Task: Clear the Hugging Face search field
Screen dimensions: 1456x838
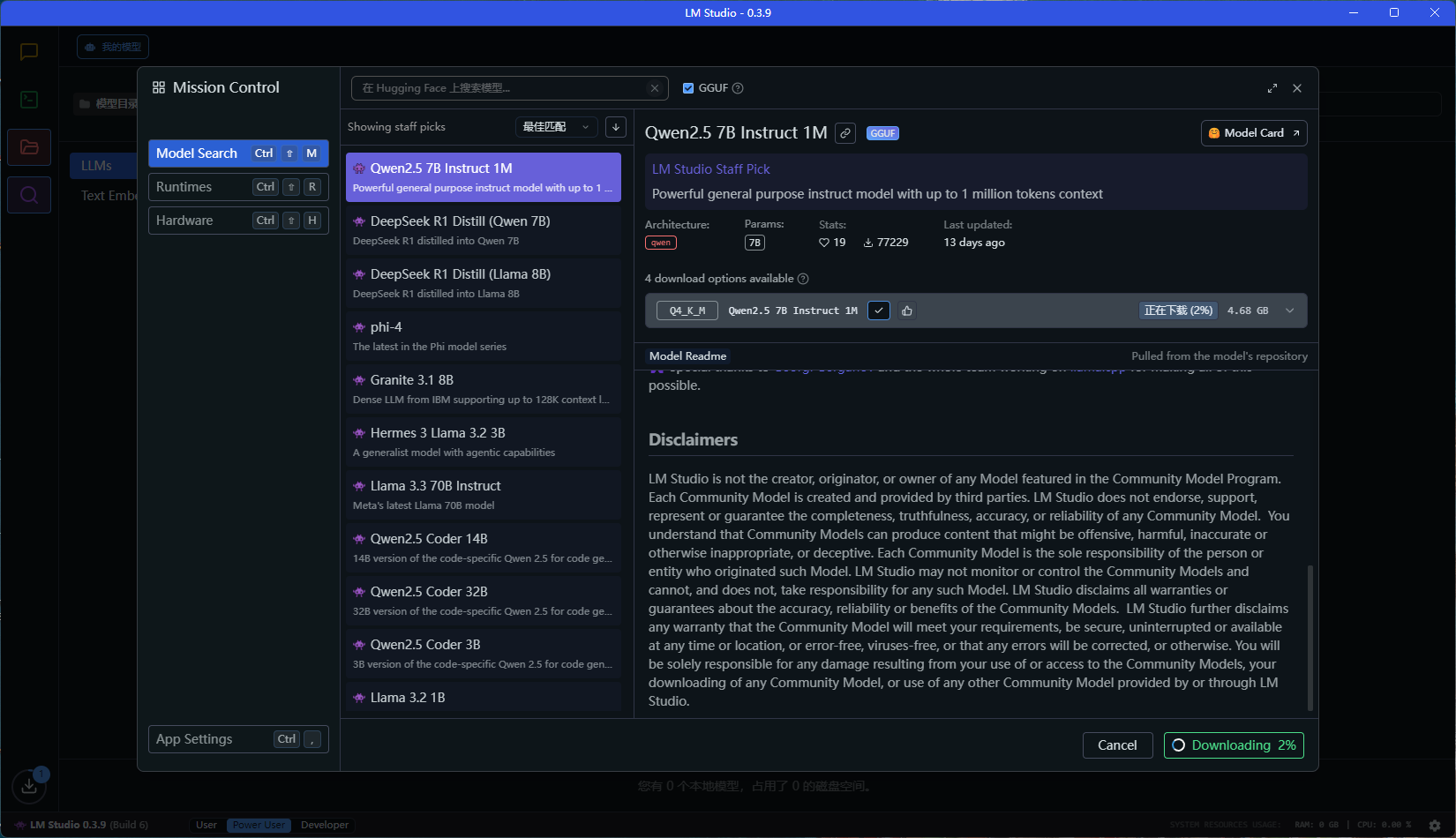Action: point(654,88)
